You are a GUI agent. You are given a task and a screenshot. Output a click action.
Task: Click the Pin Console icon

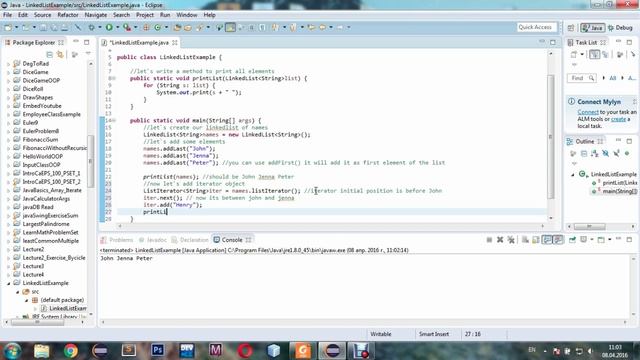coord(572,240)
